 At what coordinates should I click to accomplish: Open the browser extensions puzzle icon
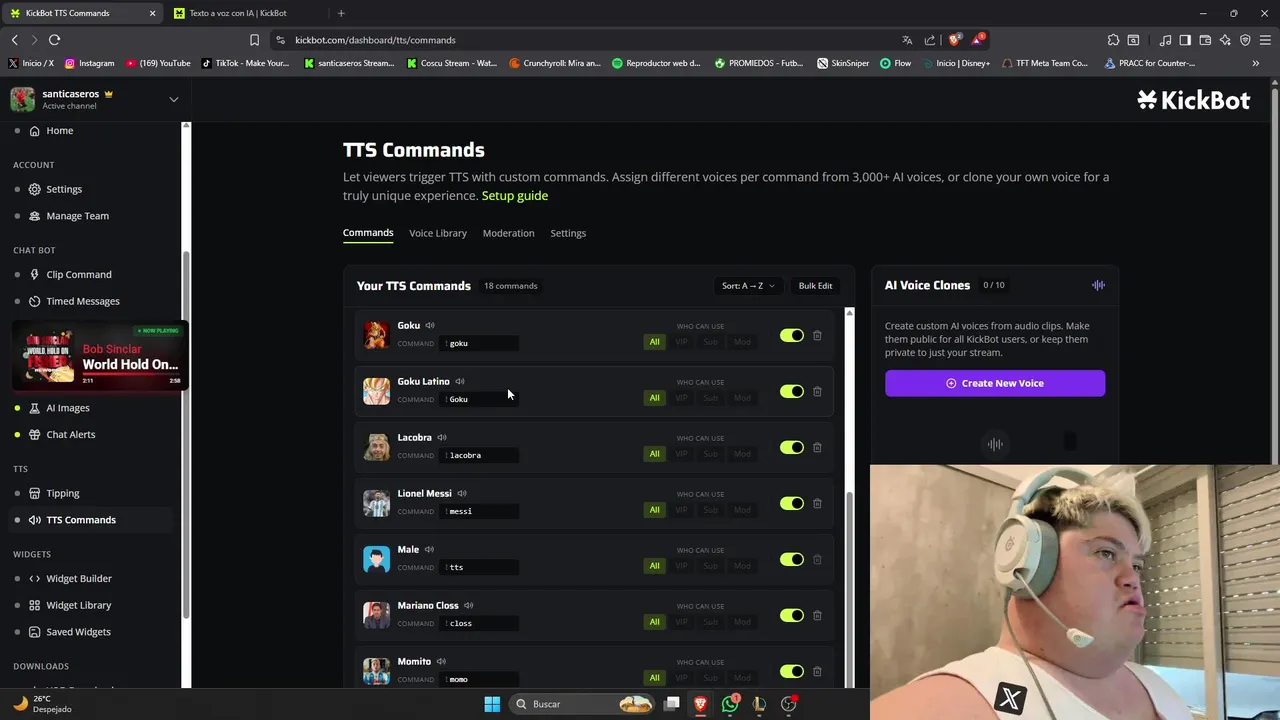click(x=1113, y=40)
